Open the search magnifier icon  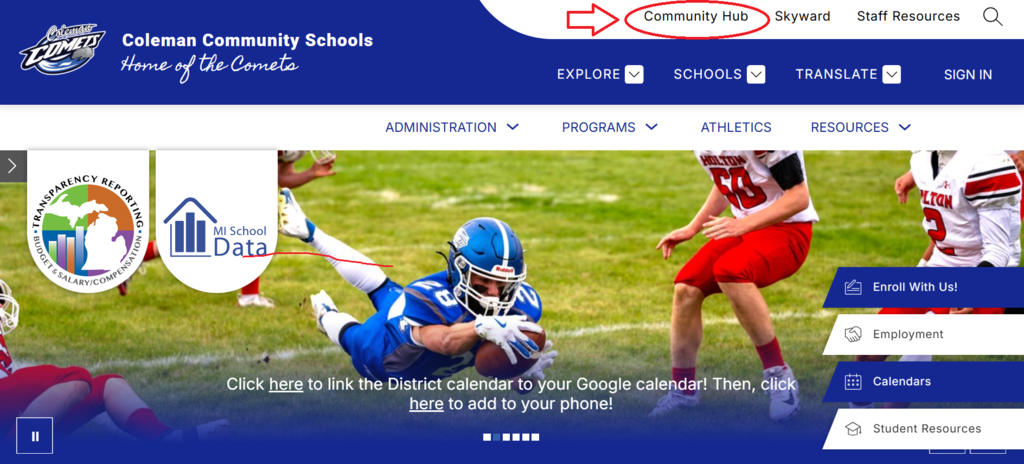992,17
